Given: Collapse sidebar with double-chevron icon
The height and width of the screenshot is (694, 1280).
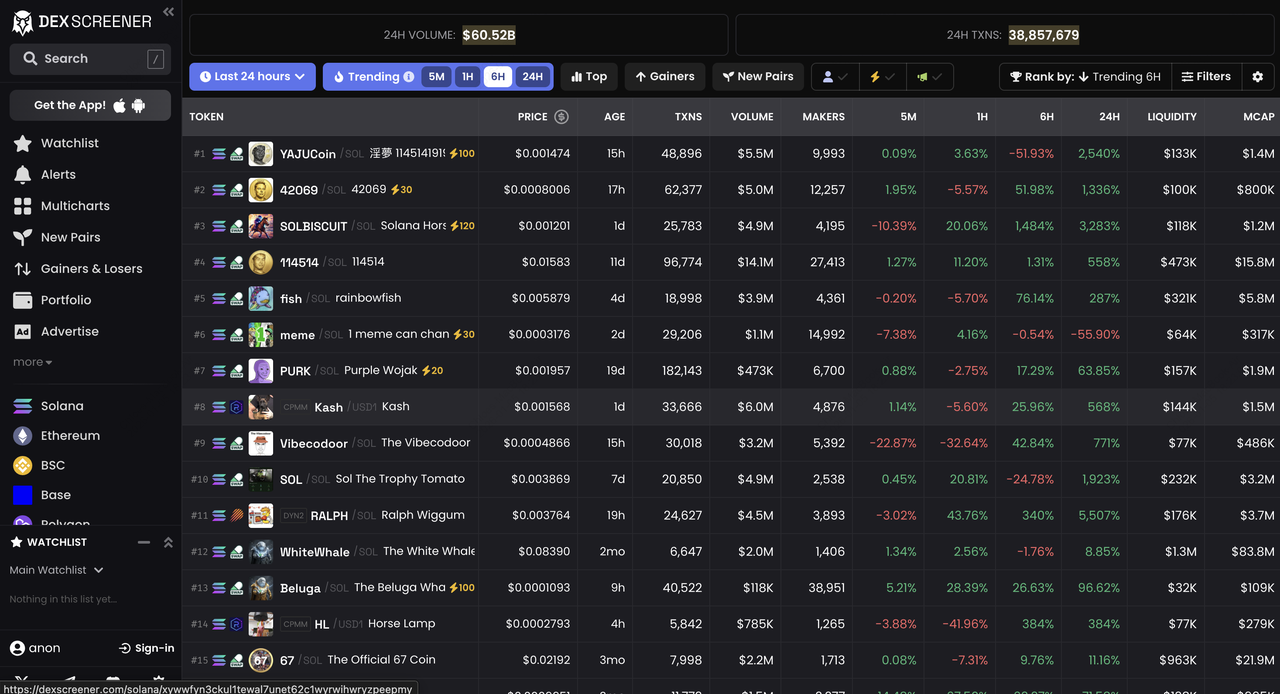Looking at the screenshot, I should pos(168,12).
